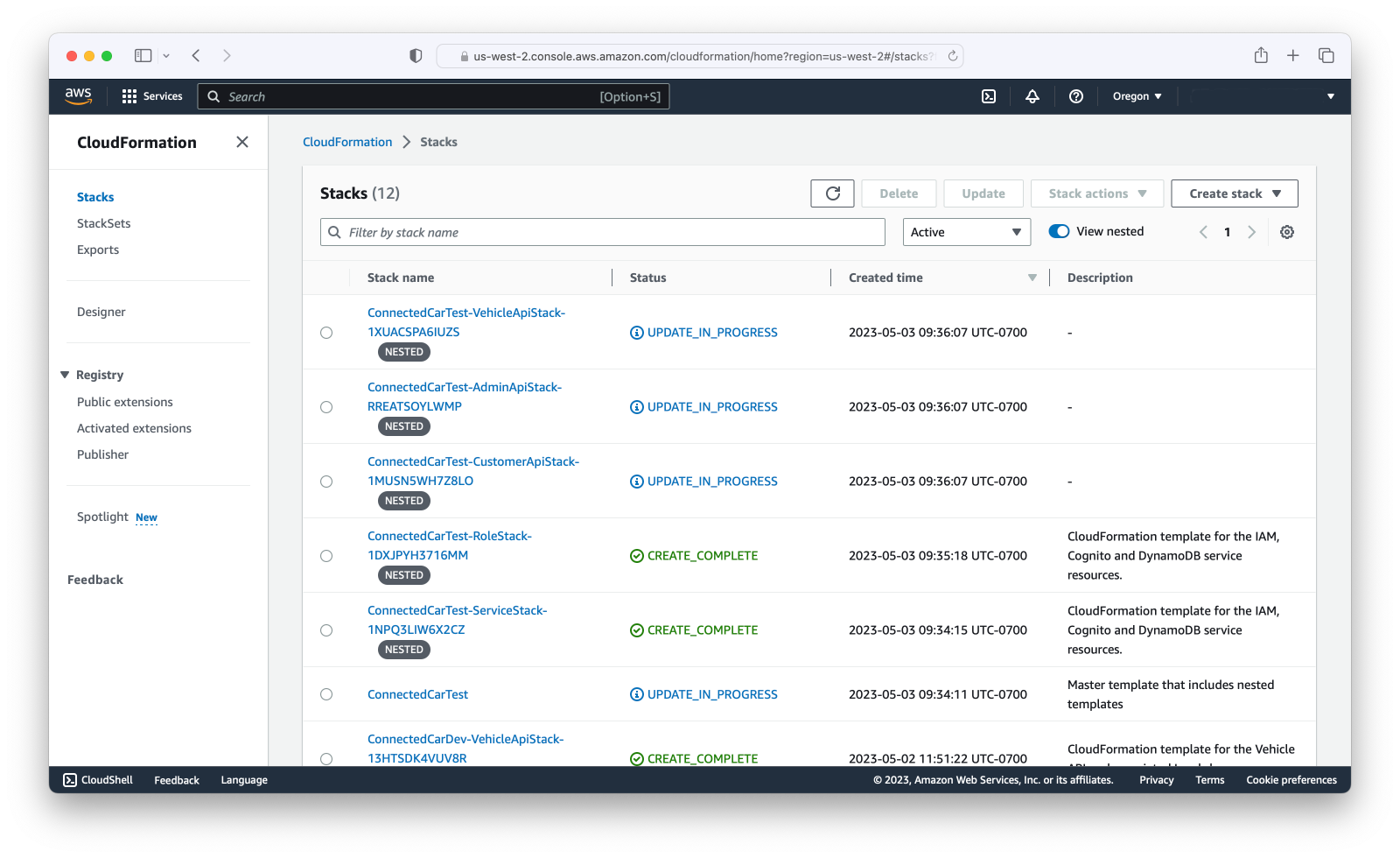
Task: Go back in browser history
Action: [x=196, y=55]
